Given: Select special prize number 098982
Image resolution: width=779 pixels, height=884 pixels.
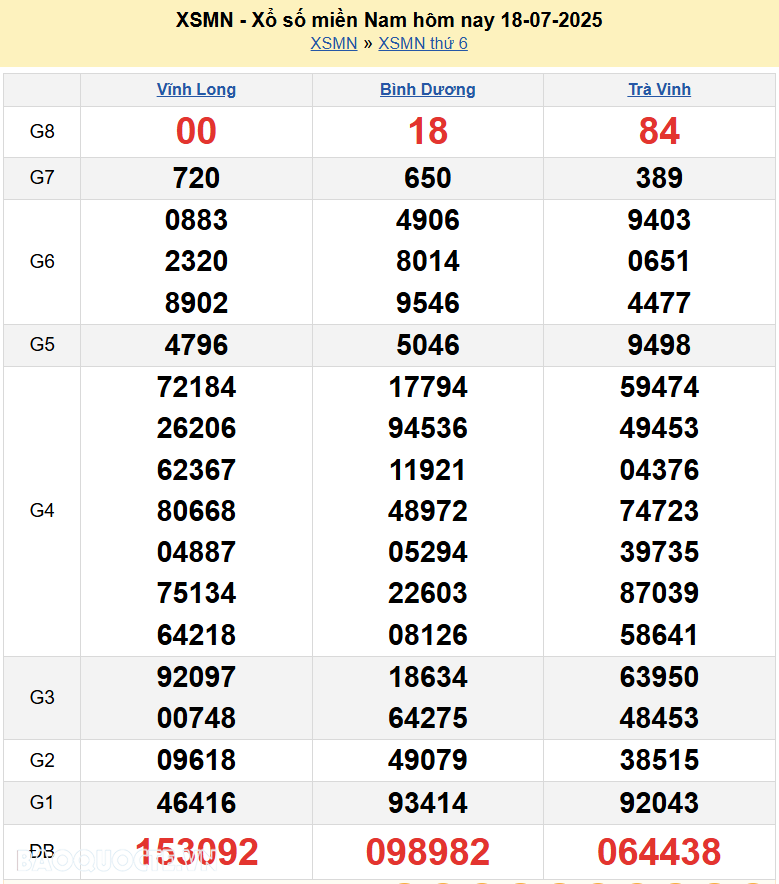Looking at the screenshot, I should coord(427,852).
